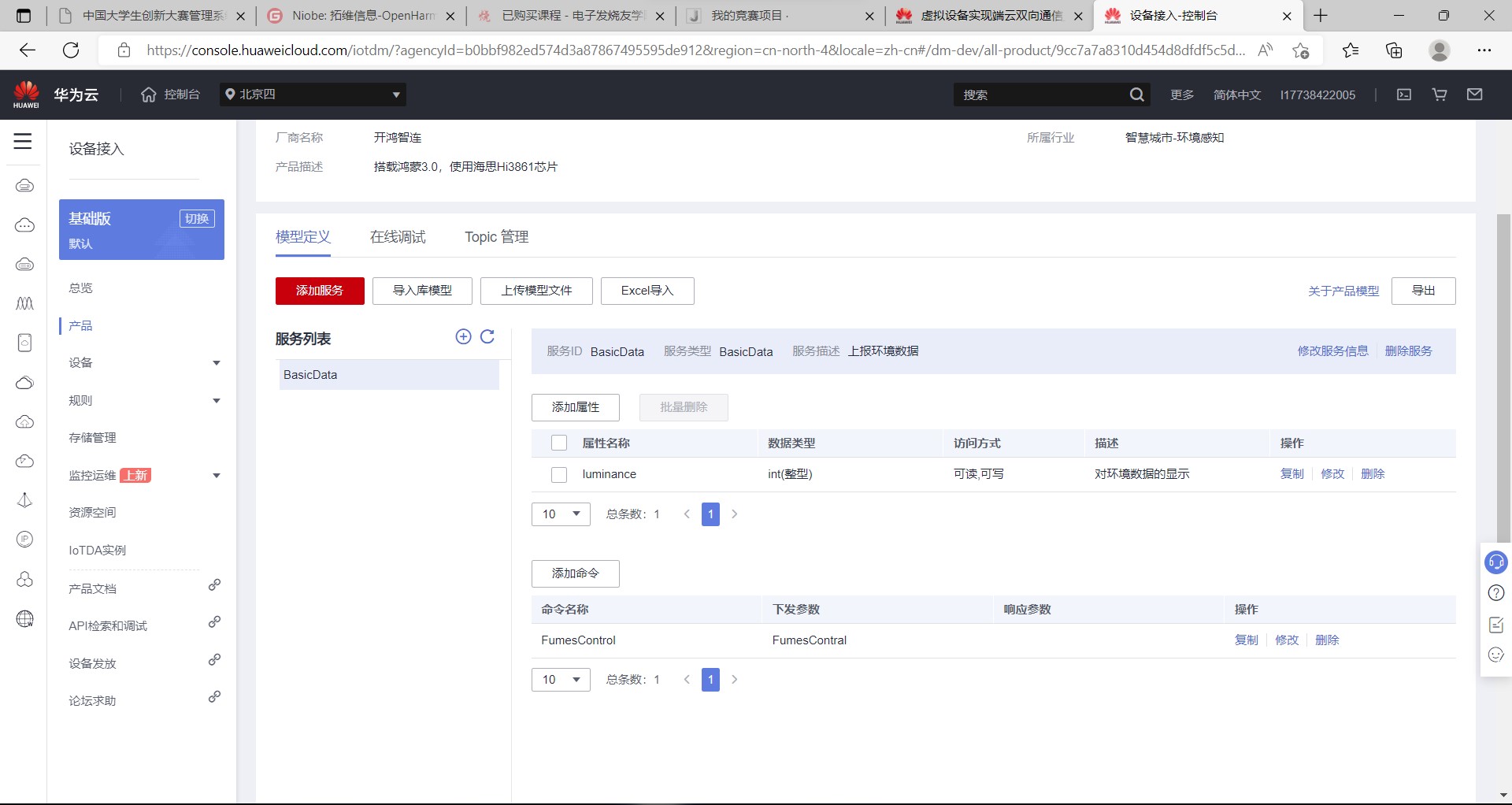
Task: Click the search magnifier icon
Action: click(1136, 95)
